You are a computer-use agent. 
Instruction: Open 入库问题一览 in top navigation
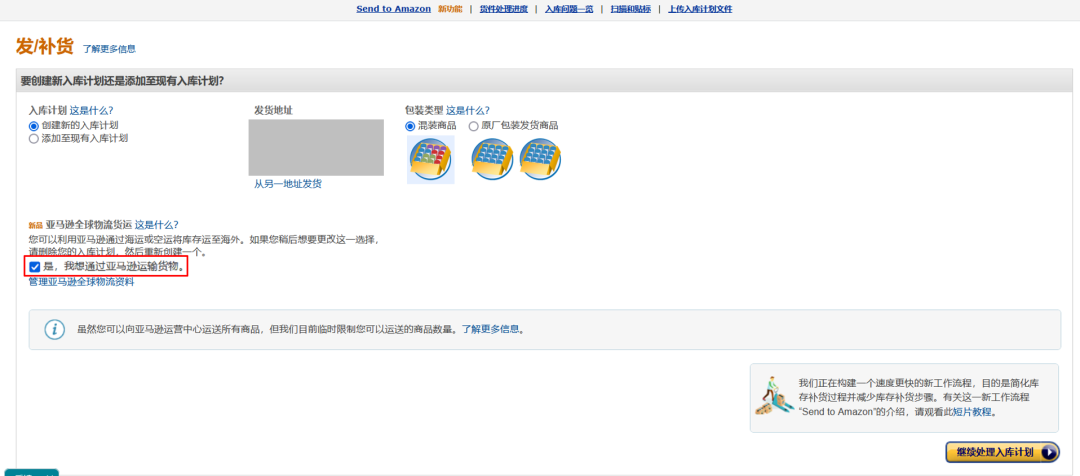(568, 9)
